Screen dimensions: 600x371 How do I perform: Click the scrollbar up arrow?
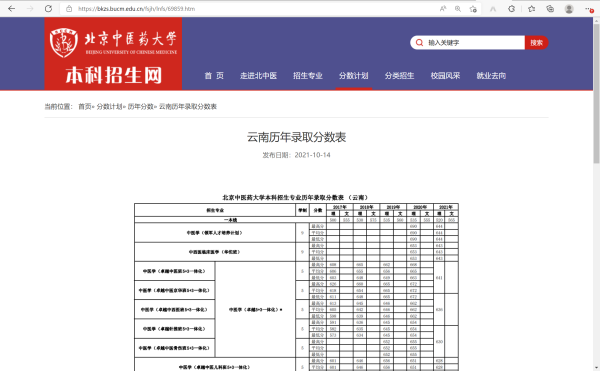(x=596, y=20)
